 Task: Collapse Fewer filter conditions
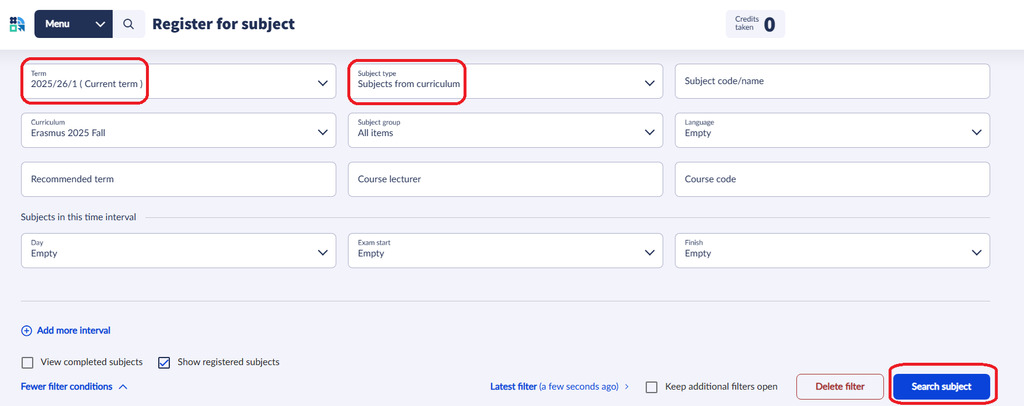[74, 386]
